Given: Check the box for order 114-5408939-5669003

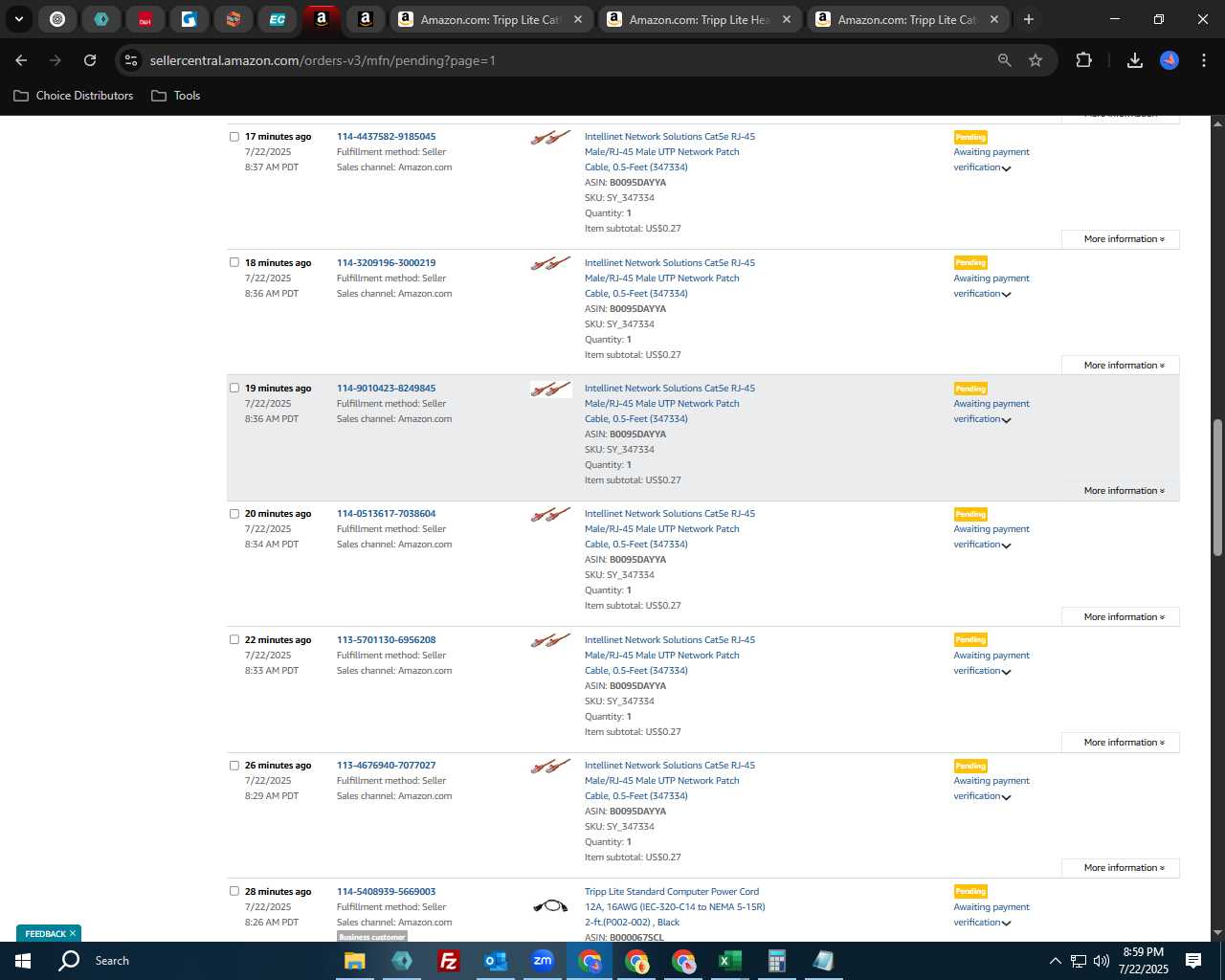Looking at the screenshot, I should point(234,891).
